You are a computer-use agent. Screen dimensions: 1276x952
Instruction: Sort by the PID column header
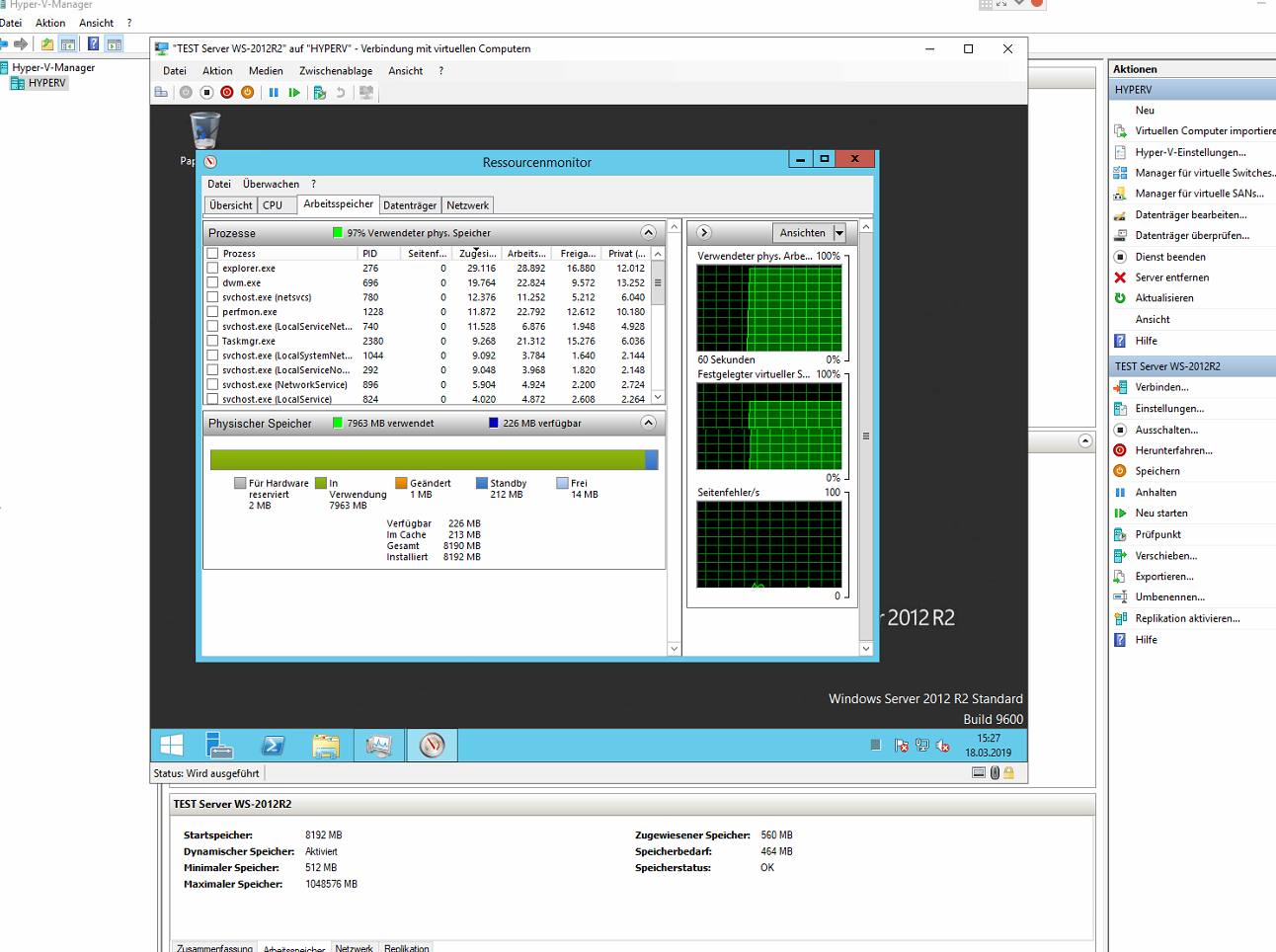379,254
